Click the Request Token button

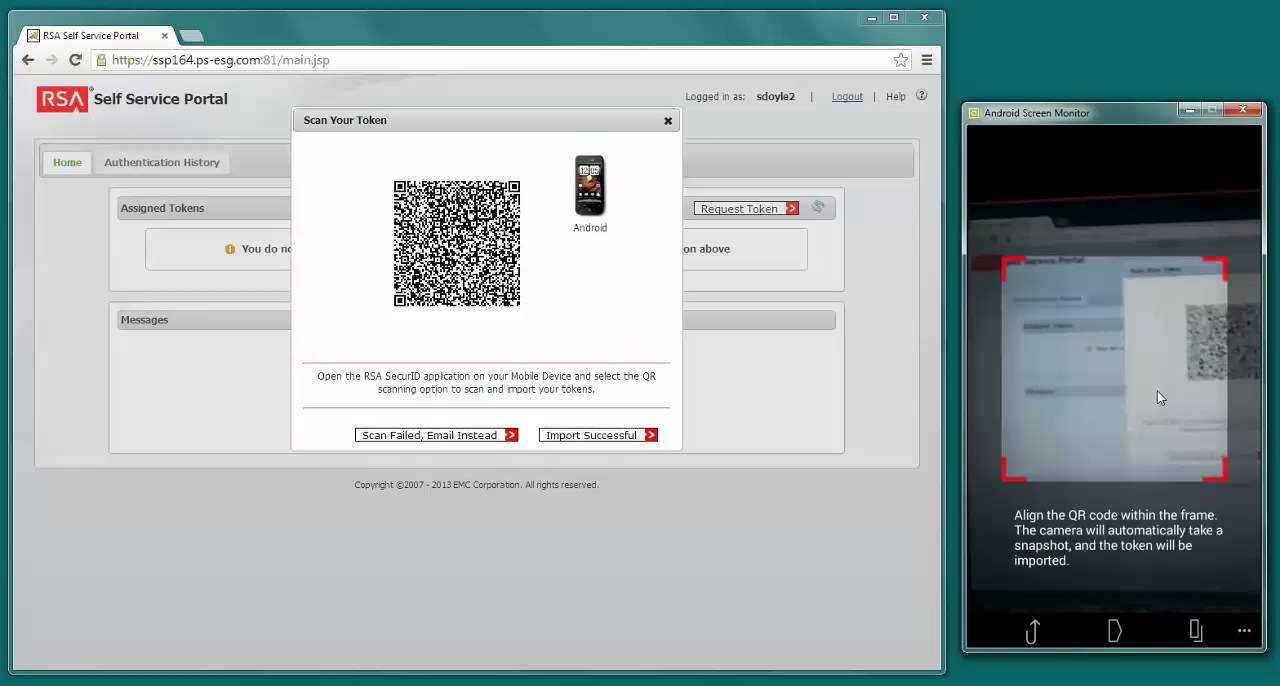click(x=746, y=208)
